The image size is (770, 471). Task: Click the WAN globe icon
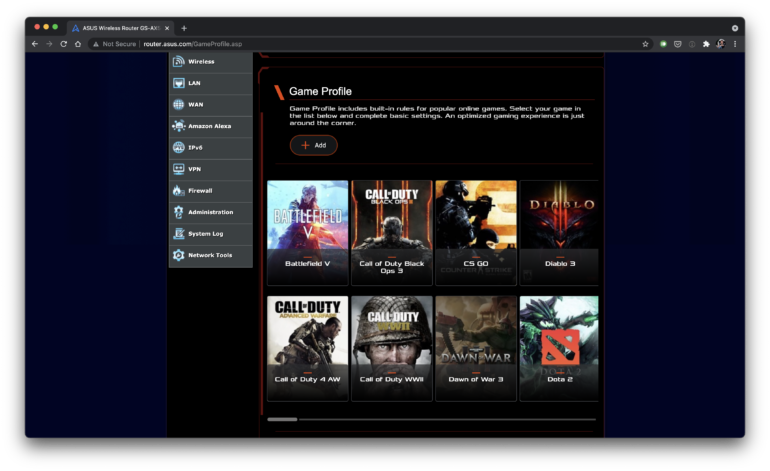179,105
